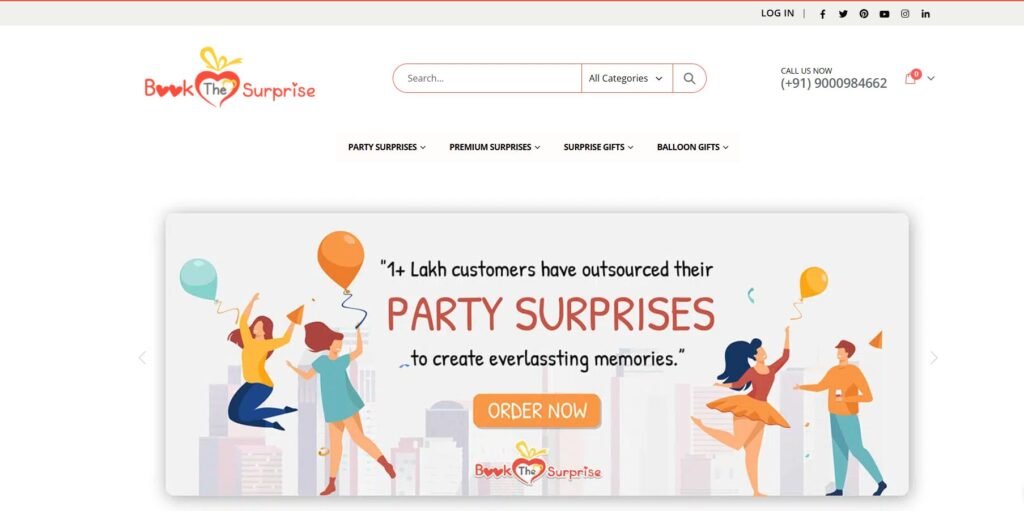Open the Facebook social icon
The width and height of the screenshot is (1024, 511).
point(822,14)
